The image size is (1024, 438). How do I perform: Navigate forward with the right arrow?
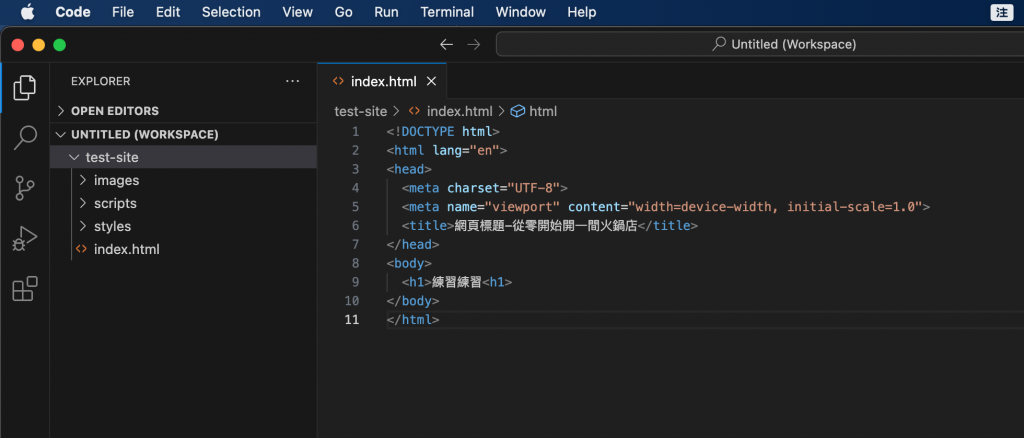click(474, 44)
